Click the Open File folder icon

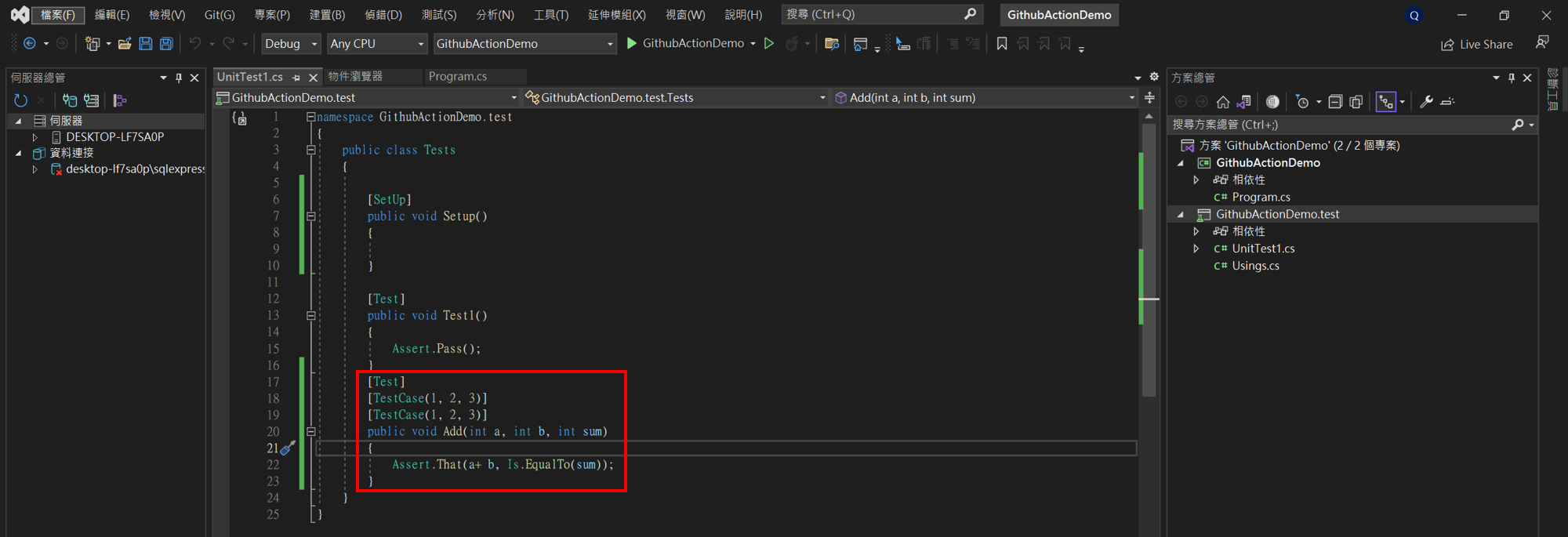tap(125, 44)
